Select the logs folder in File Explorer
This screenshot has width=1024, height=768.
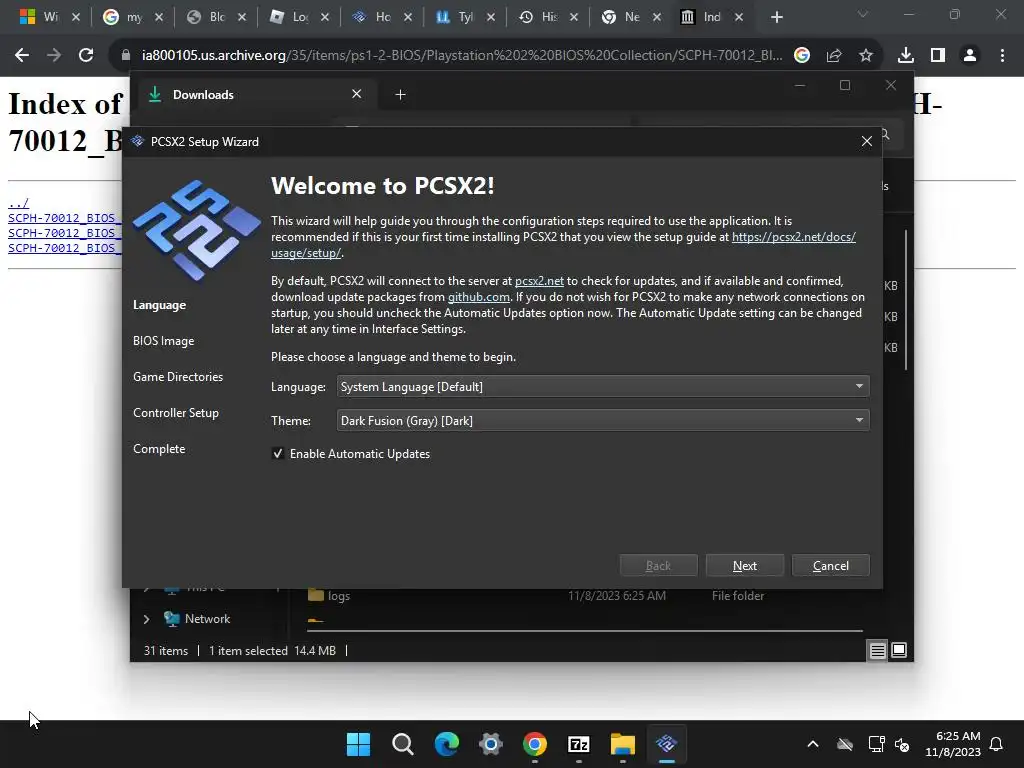(338, 596)
